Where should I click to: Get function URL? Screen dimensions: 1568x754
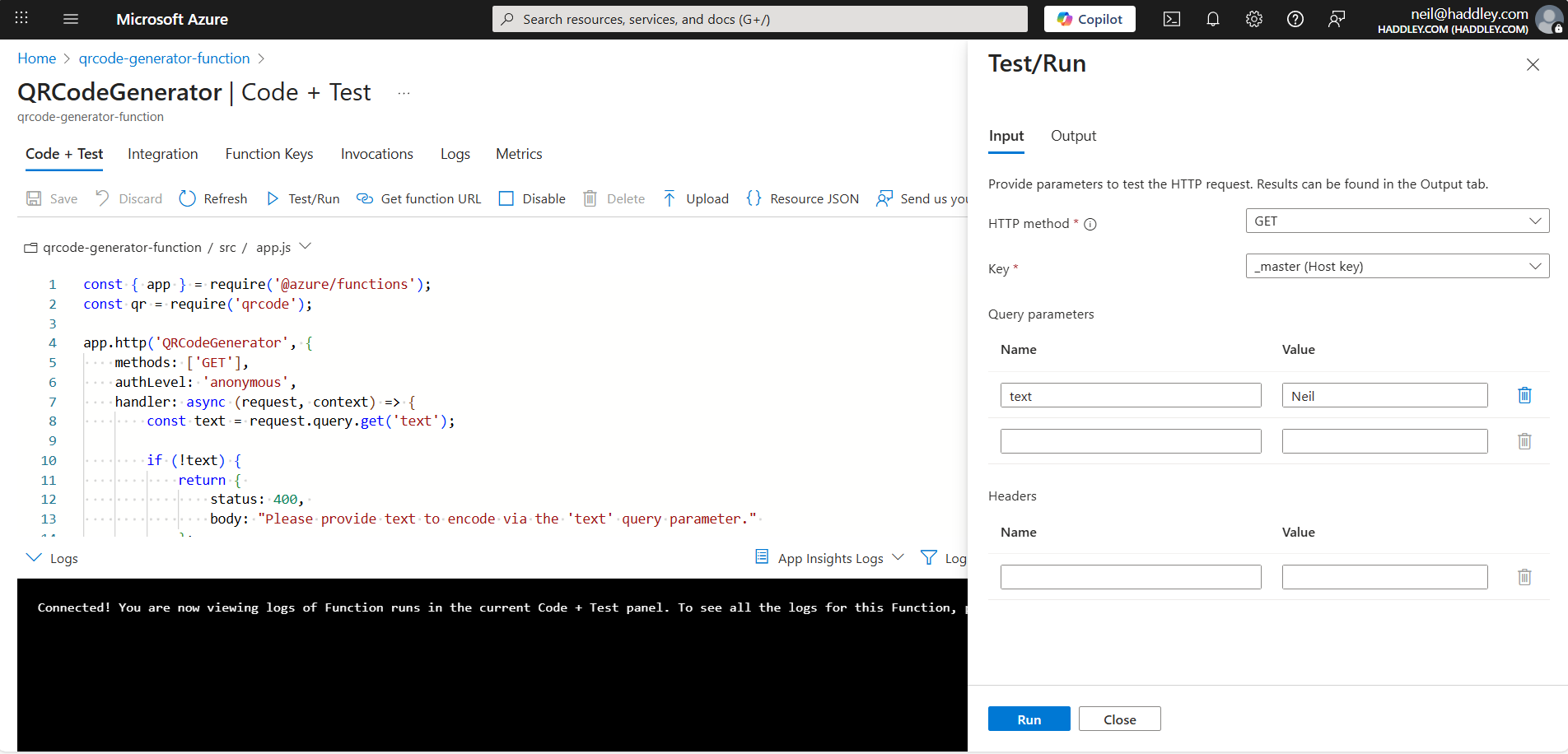pos(418,198)
